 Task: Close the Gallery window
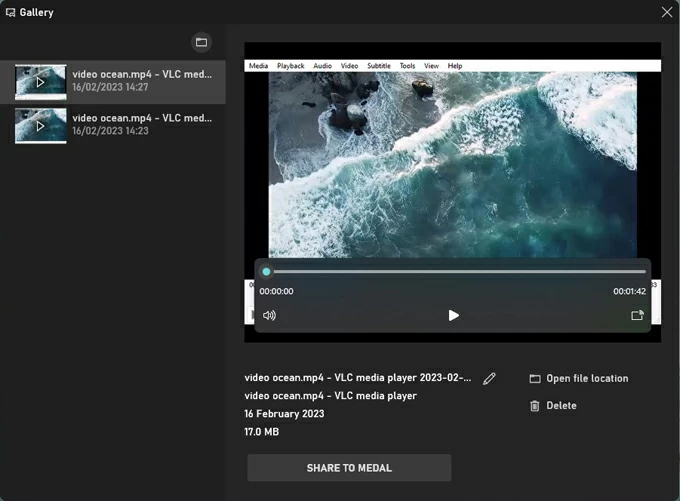(667, 13)
